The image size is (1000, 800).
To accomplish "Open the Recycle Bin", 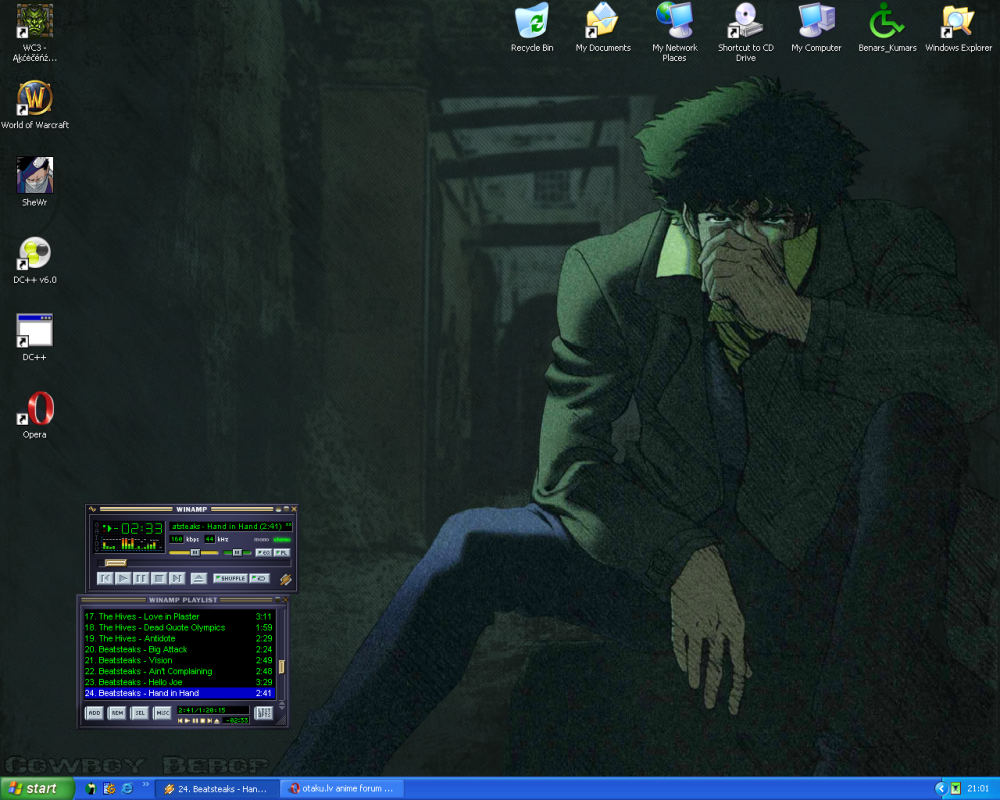I will pyautogui.click(x=532, y=27).
